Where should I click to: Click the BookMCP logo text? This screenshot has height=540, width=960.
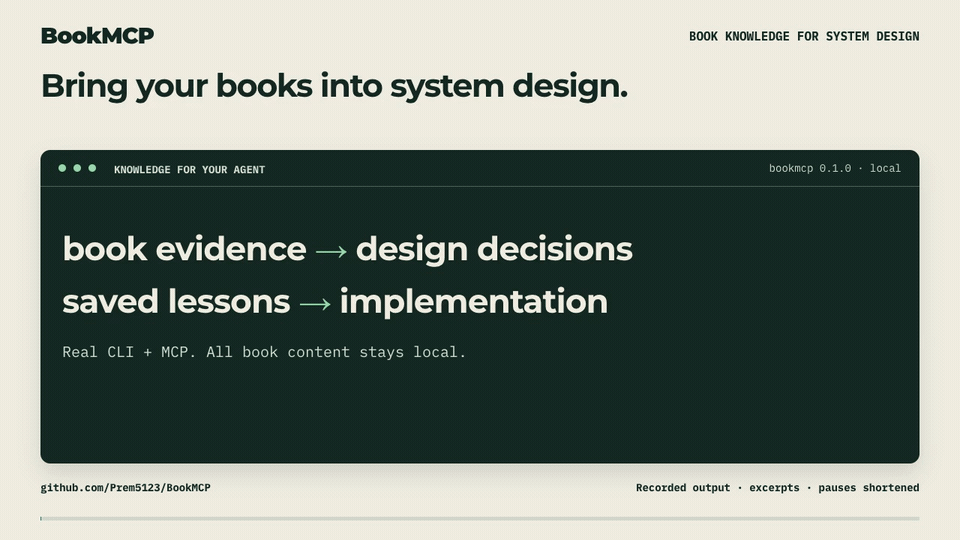(97, 36)
